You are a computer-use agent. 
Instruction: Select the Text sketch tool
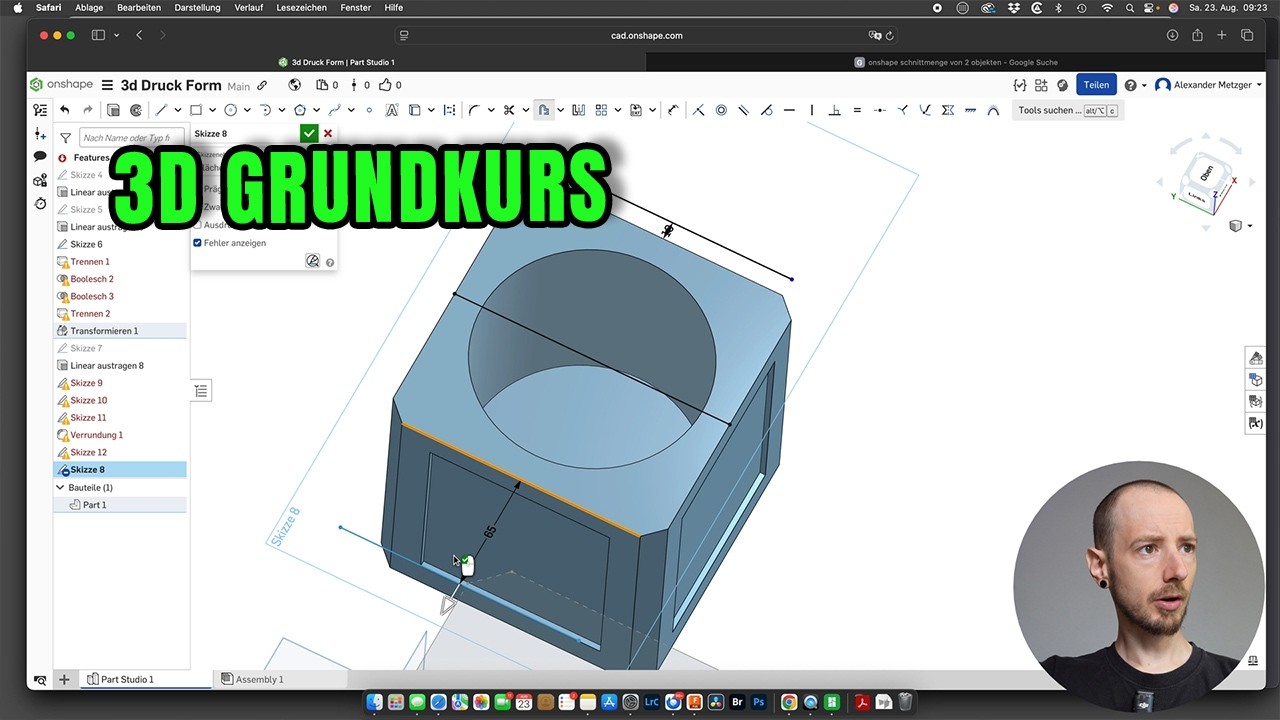pos(392,110)
